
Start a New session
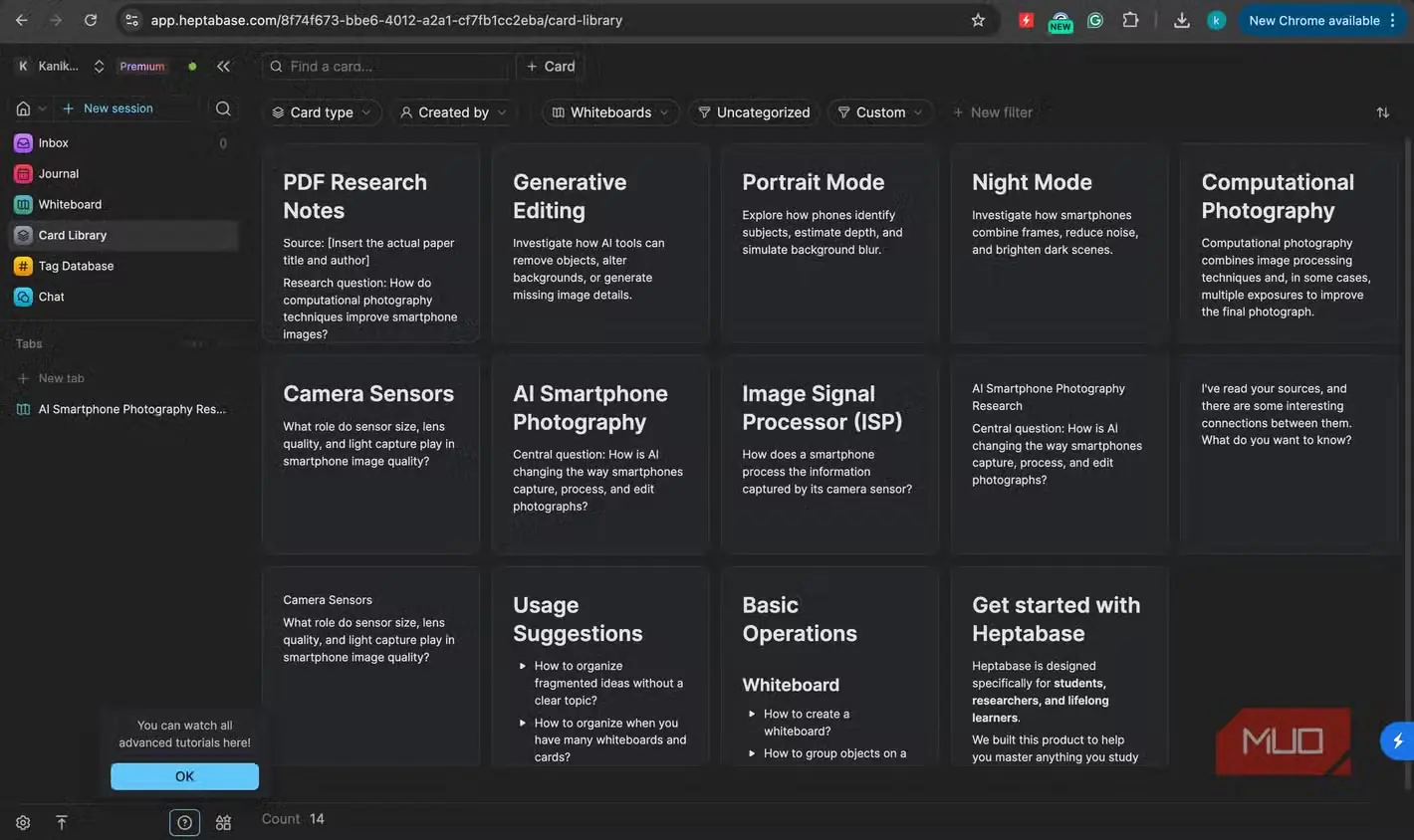point(108,108)
